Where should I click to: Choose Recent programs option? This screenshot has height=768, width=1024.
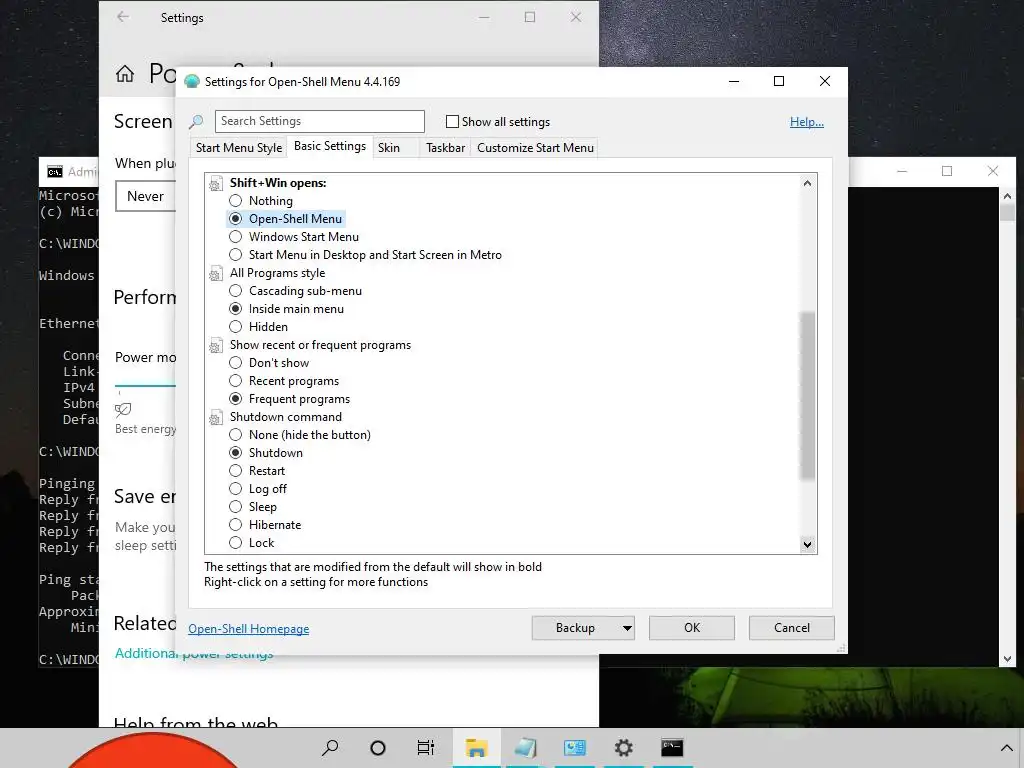point(235,381)
